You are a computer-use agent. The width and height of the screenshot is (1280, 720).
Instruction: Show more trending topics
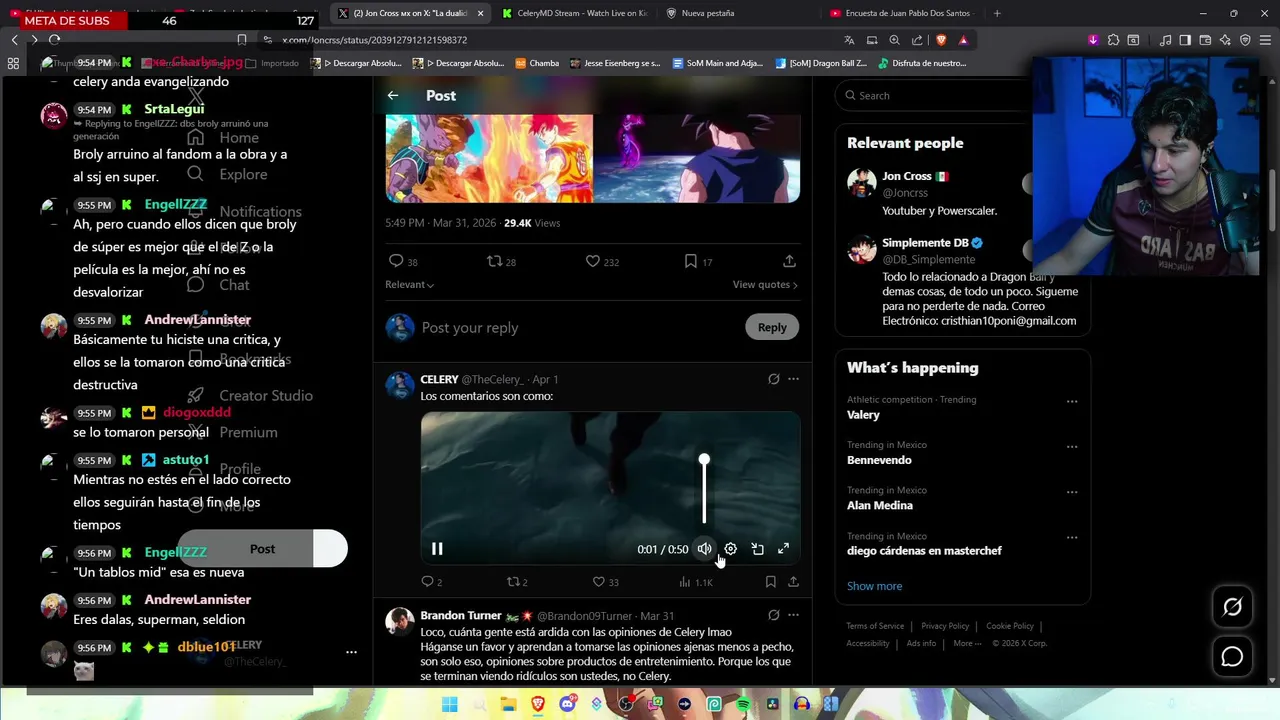coord(874,586)
